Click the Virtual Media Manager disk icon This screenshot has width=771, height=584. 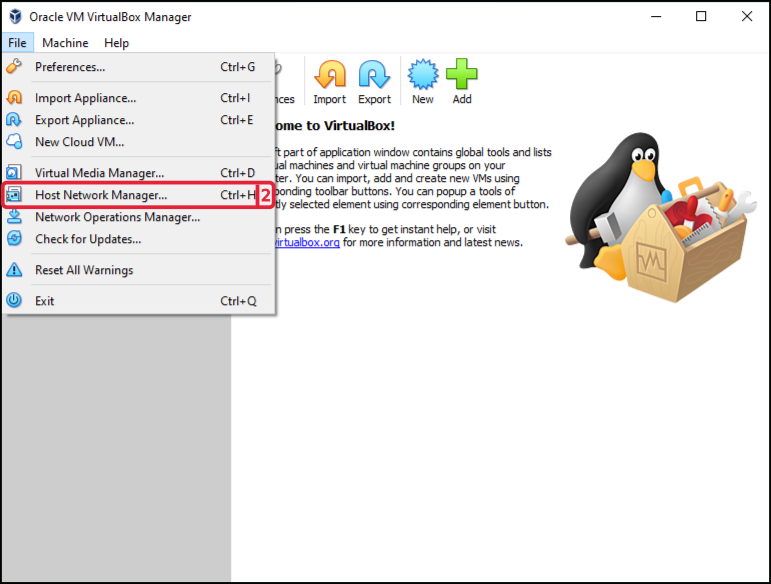[14, 173]
